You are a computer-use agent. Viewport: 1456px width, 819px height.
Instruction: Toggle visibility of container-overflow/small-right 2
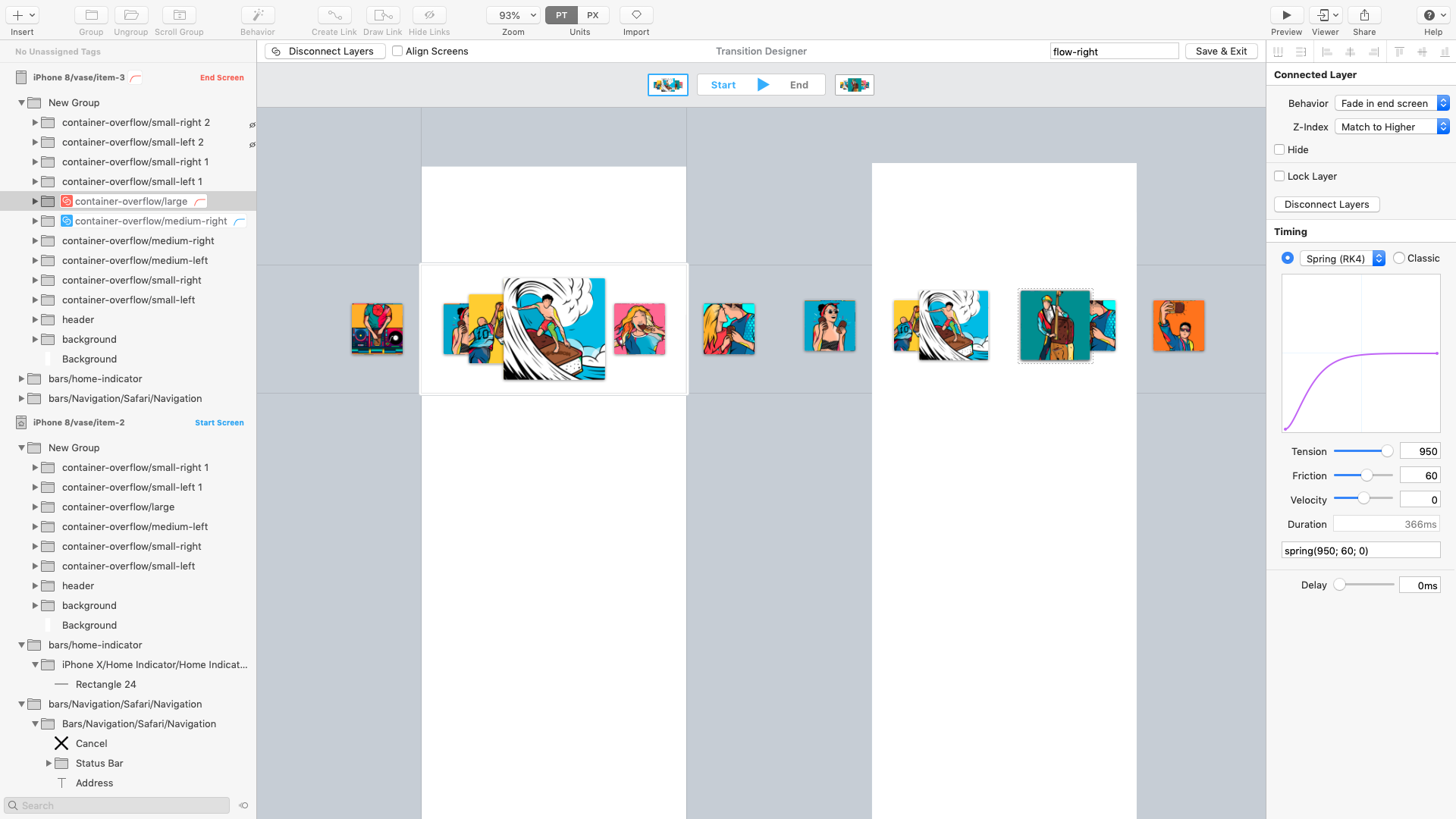[x=252, y=124]
